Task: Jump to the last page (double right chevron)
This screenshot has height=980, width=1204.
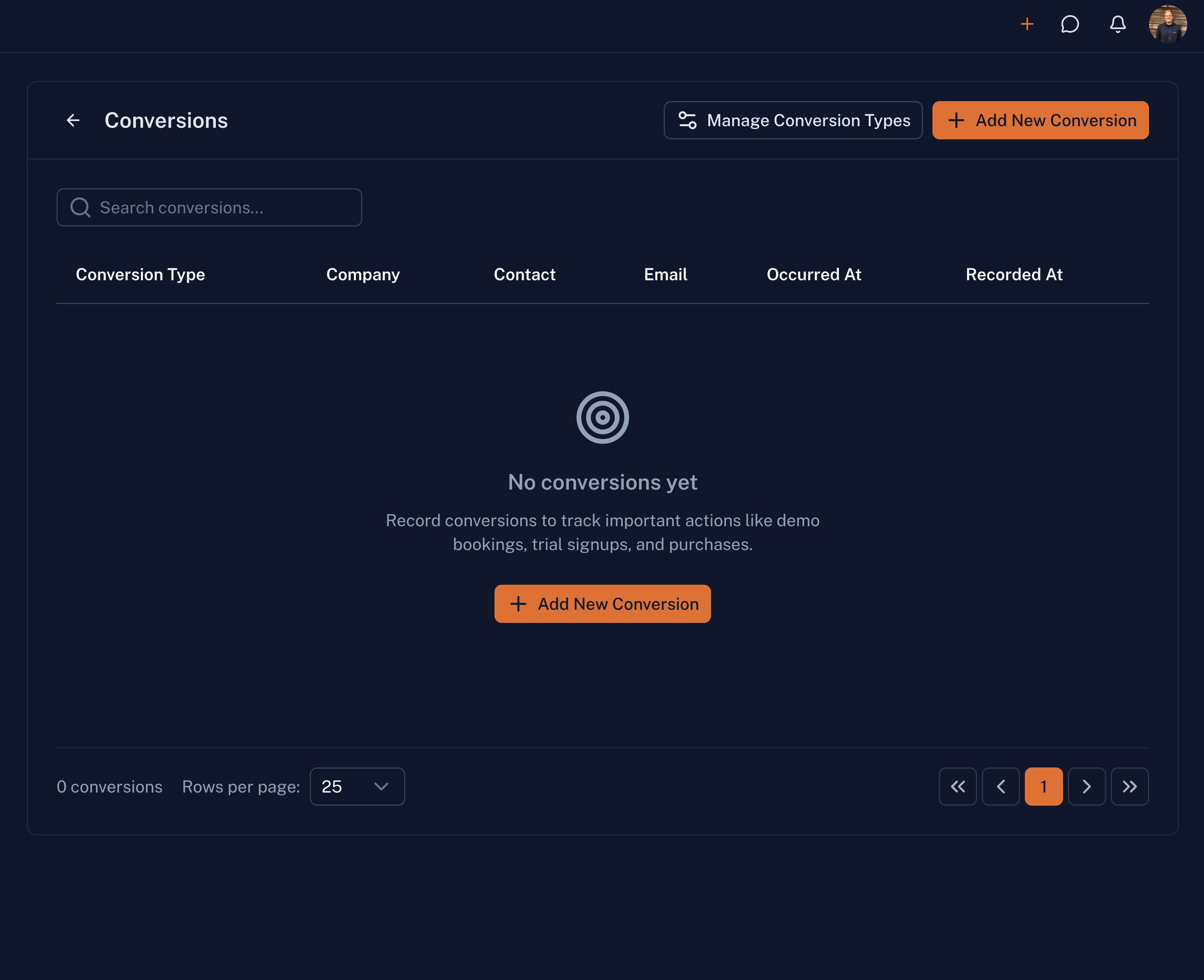Action: pyautogui.click(x=1129, y=787)
